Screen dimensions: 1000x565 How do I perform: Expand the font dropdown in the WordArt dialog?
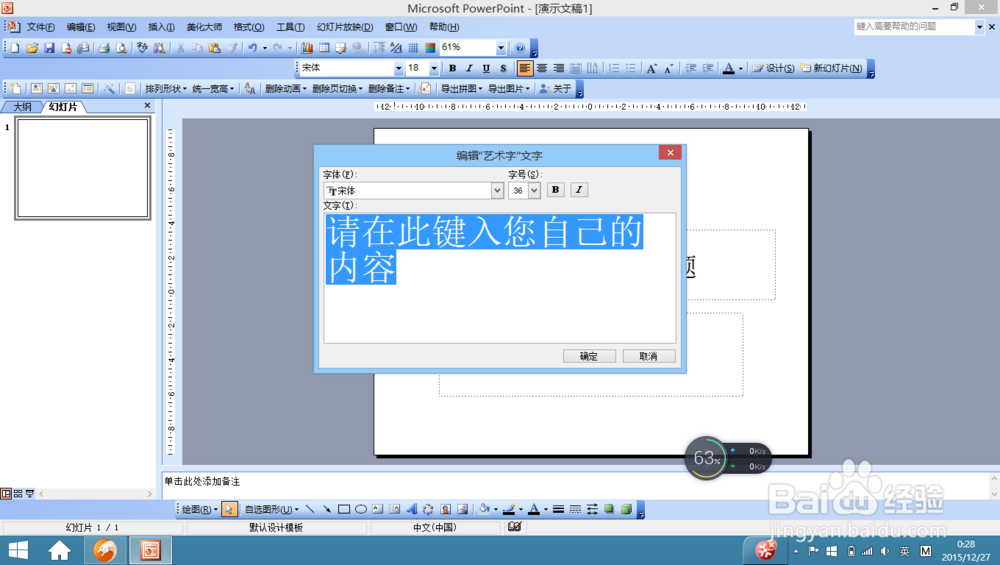click(497, 190)
